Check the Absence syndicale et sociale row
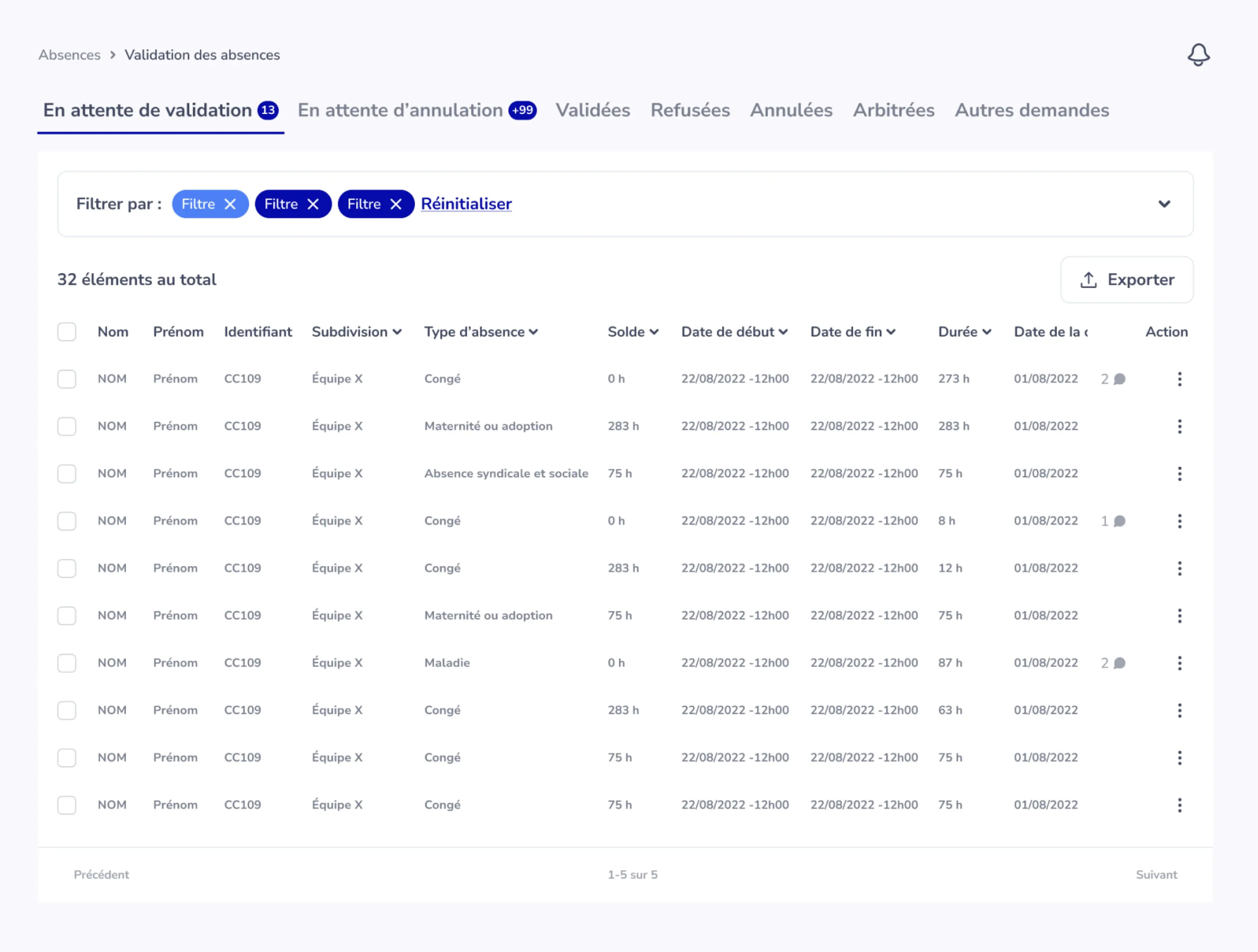The height and width of the screenshot is (952, 1258). (x=67, y=473)
